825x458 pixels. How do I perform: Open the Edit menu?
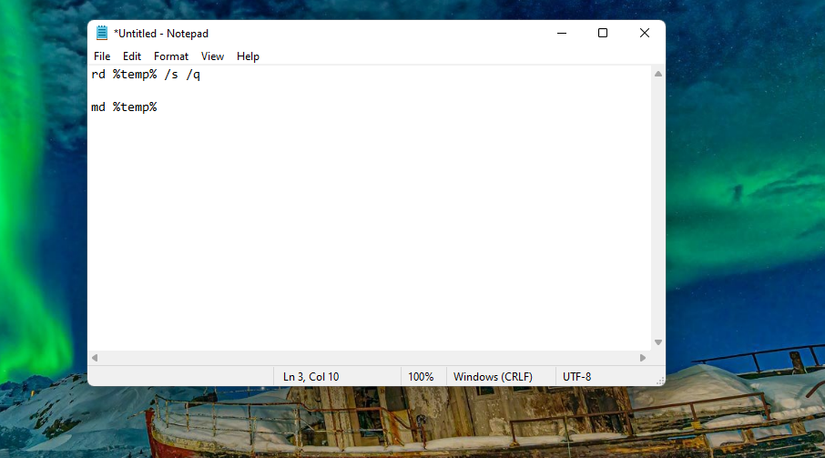pyautogui.click(x=132, y=56)
